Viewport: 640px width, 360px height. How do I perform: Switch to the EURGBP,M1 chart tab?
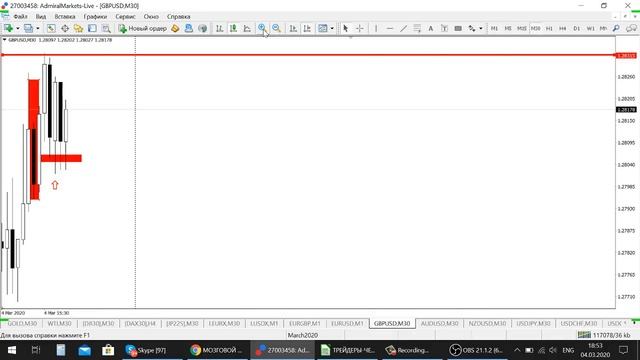click(305, 323)
